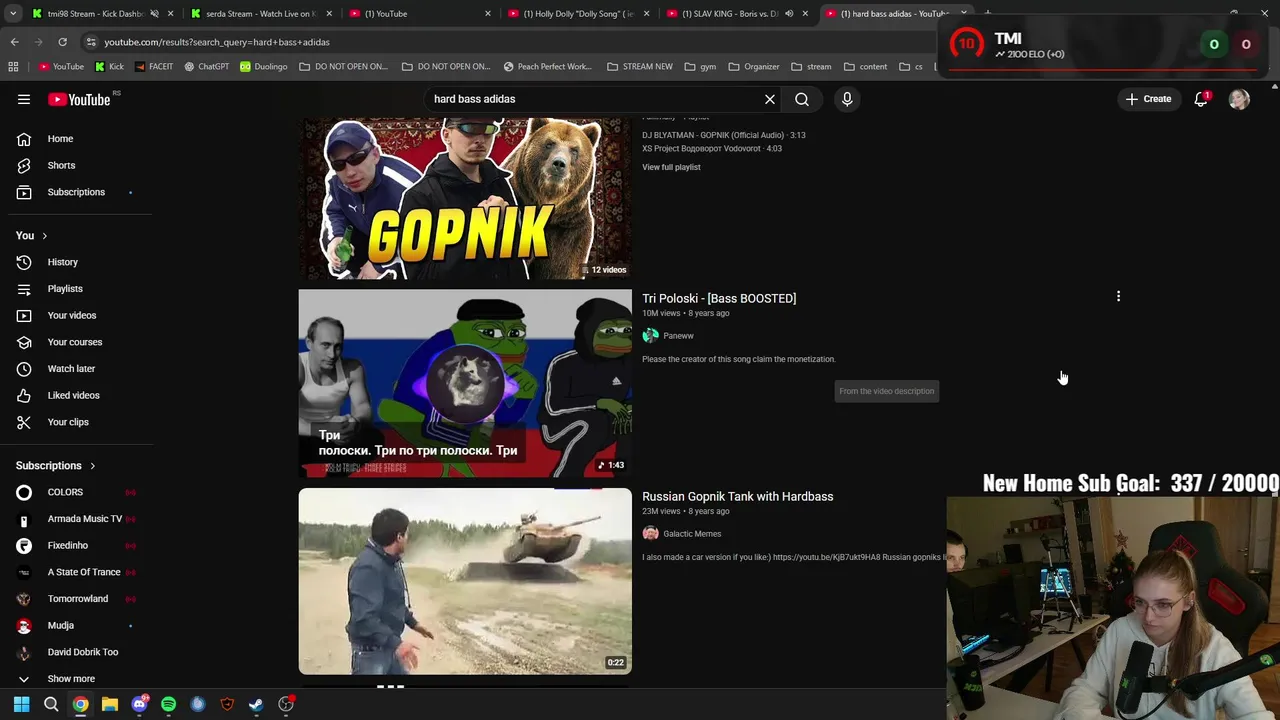Click the YouTube logo

pyautogui.click(x=79, y=99)
